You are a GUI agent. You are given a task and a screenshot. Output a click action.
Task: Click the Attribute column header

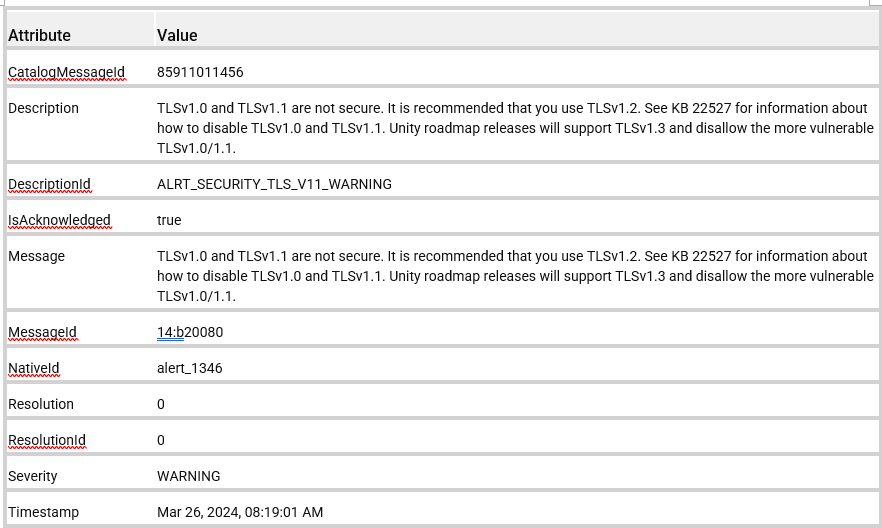point(40,35)
